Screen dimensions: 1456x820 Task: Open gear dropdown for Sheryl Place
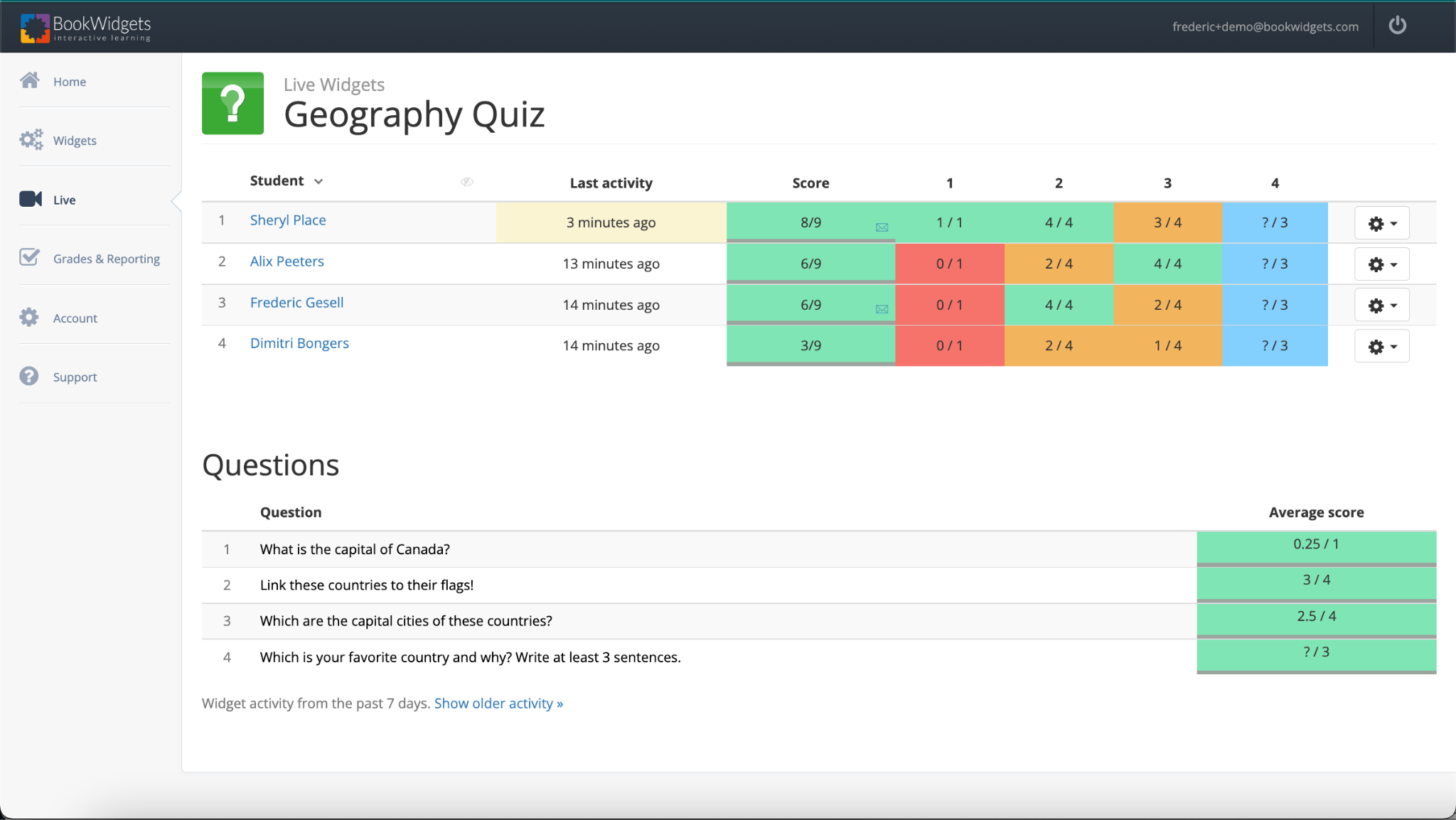[1381, 224]
